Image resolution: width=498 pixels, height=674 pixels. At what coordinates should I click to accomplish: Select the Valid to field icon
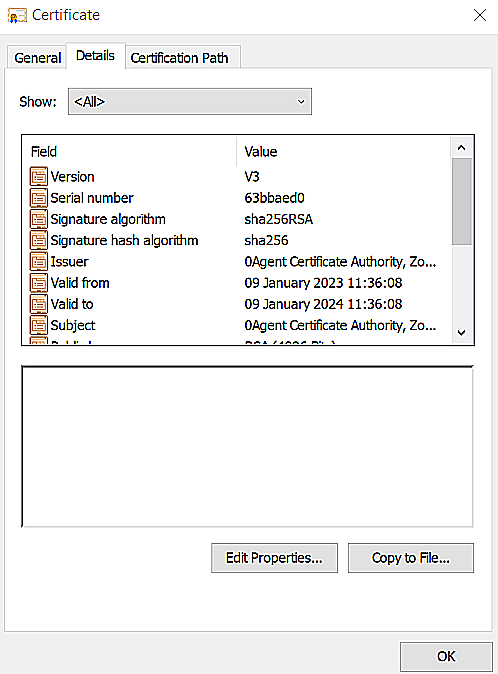(39, 304)
